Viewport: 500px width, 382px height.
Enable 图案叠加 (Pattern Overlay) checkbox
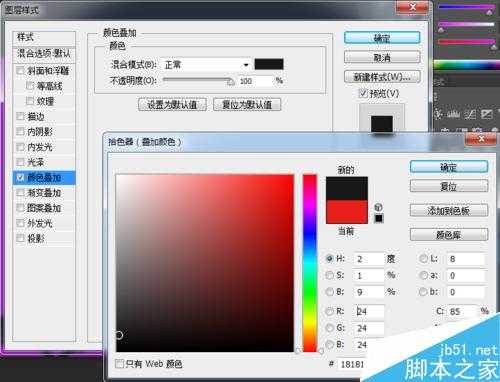point(20,208)
